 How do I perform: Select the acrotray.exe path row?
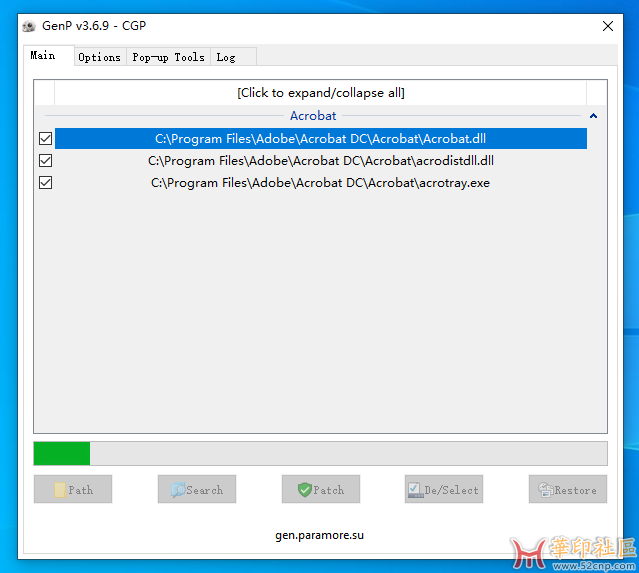[321, 183]
